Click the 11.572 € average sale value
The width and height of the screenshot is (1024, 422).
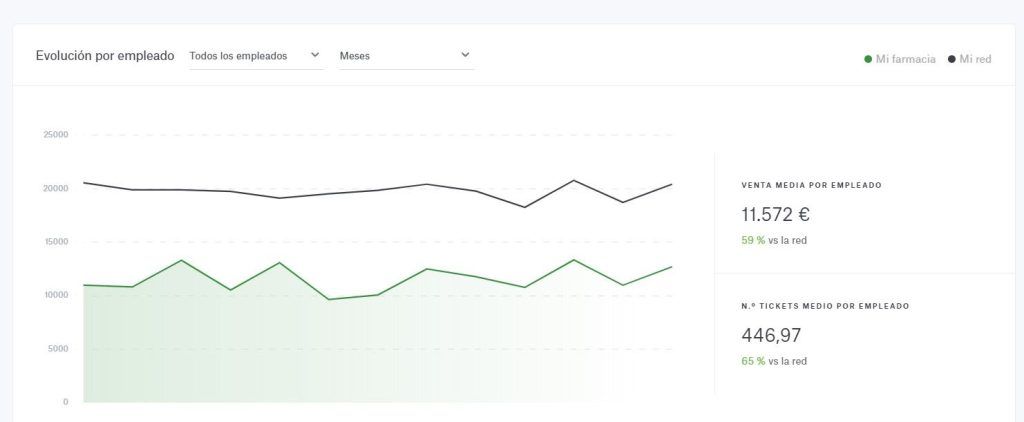point(776,214)
